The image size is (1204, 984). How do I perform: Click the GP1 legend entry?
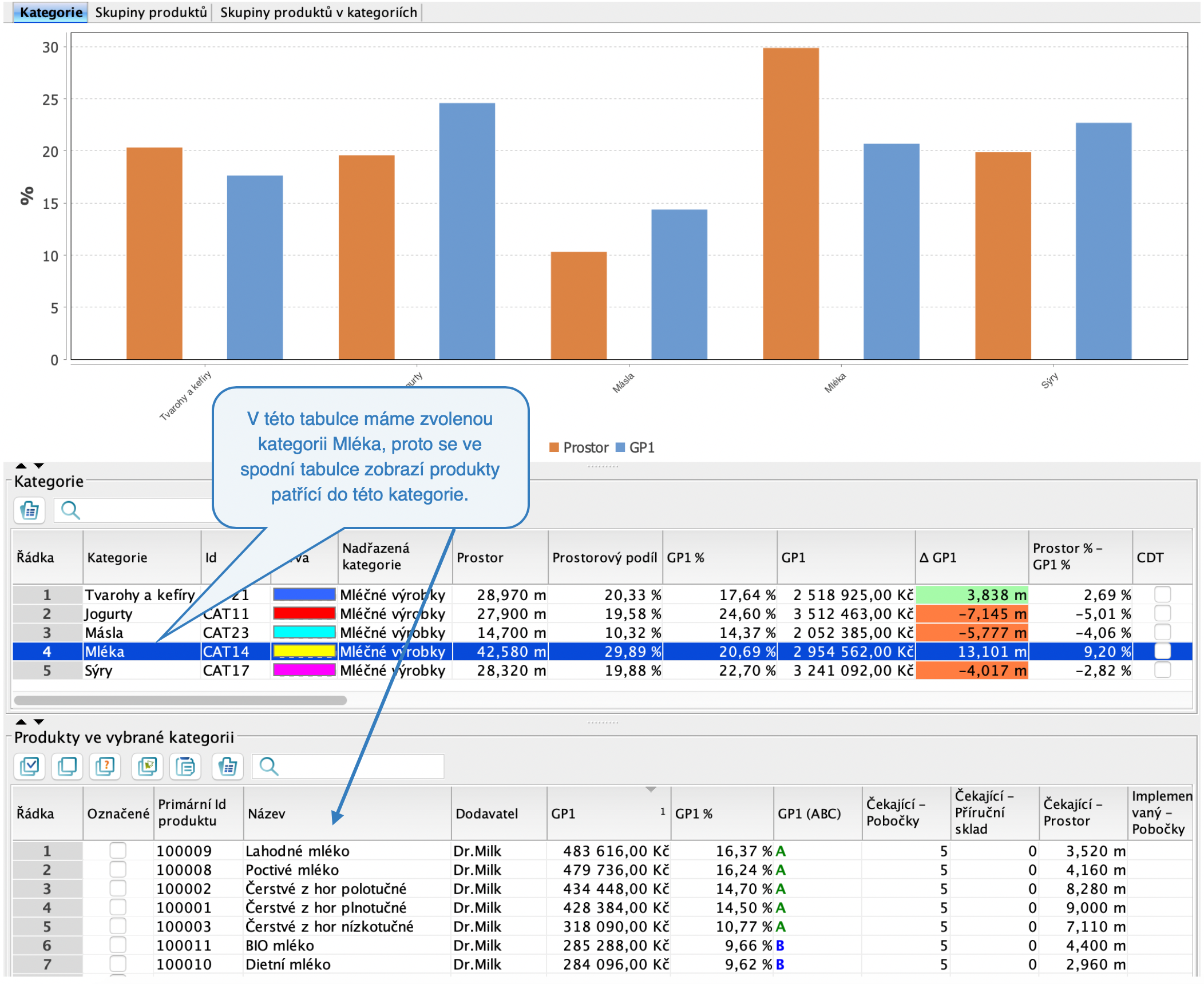pyautogui.click(x=635, y=447)
